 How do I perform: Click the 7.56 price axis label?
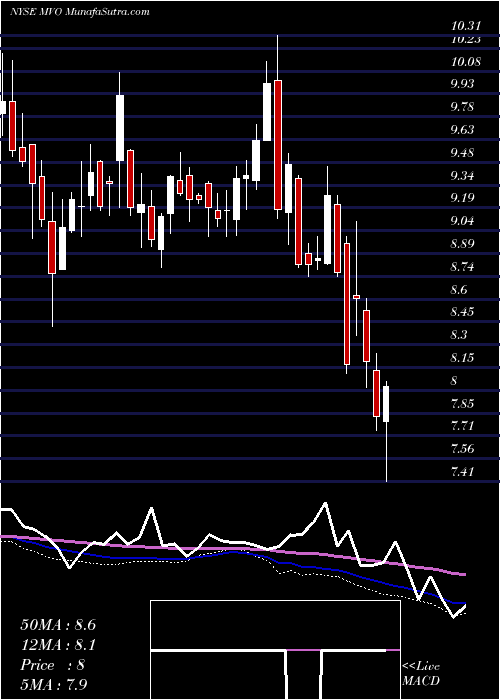(464, 449)
